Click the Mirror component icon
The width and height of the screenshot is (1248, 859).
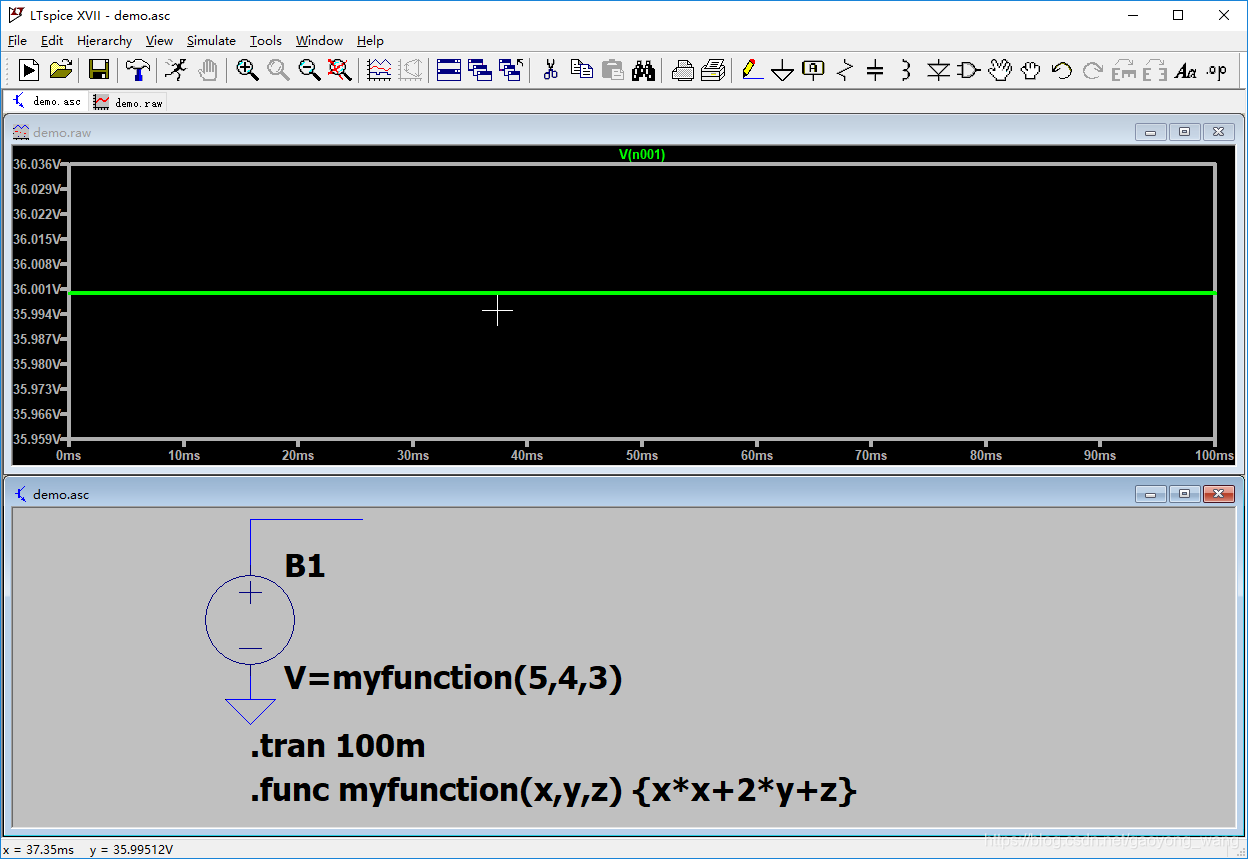(x=1155, y=70)
